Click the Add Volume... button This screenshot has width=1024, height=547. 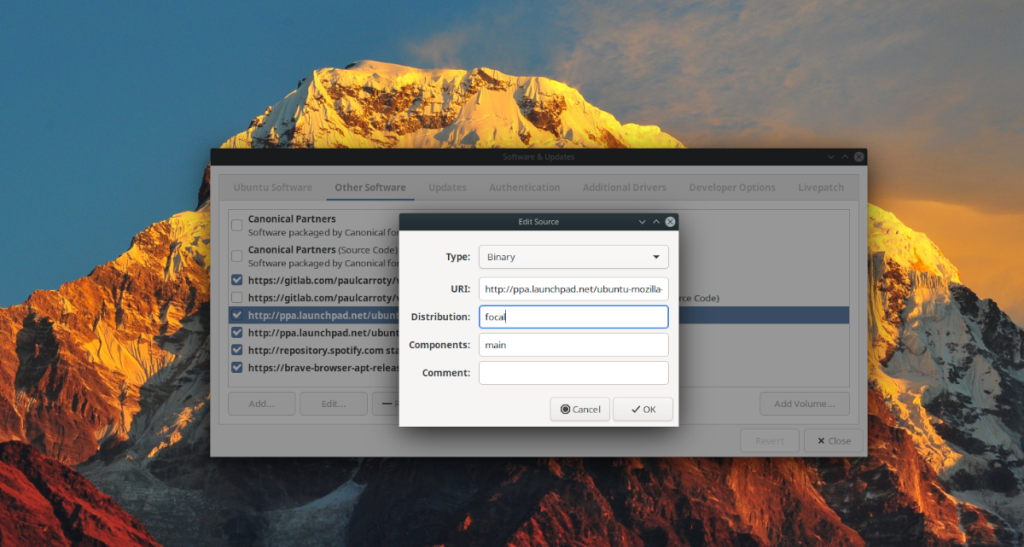(x=805, y=404)
